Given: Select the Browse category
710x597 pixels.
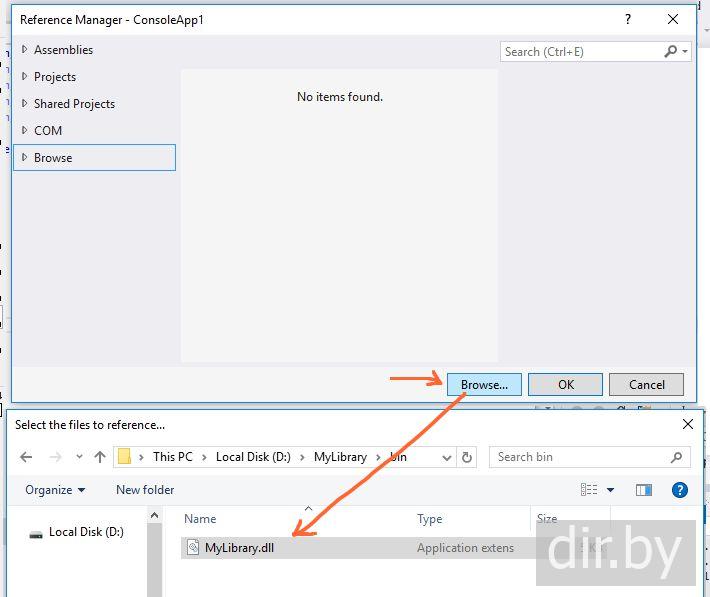Looking at the screenshot, I should click(x=95, y=158).
